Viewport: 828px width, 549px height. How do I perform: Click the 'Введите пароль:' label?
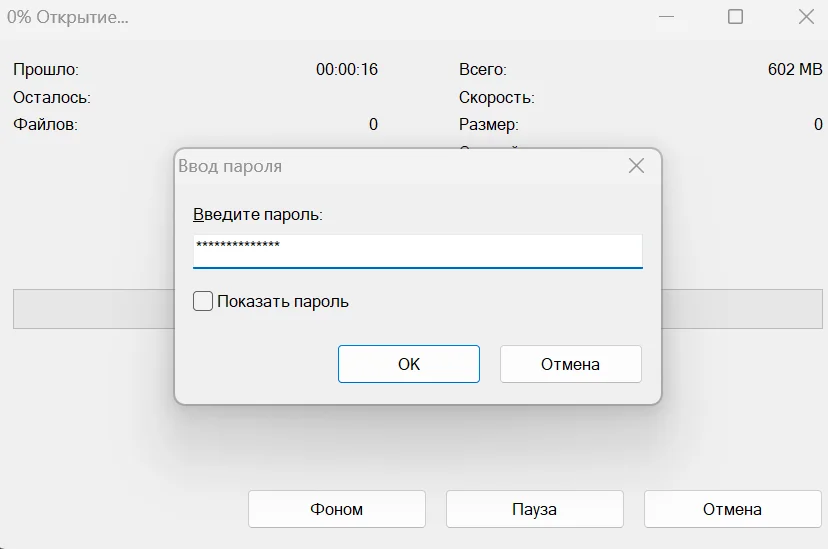258,214
